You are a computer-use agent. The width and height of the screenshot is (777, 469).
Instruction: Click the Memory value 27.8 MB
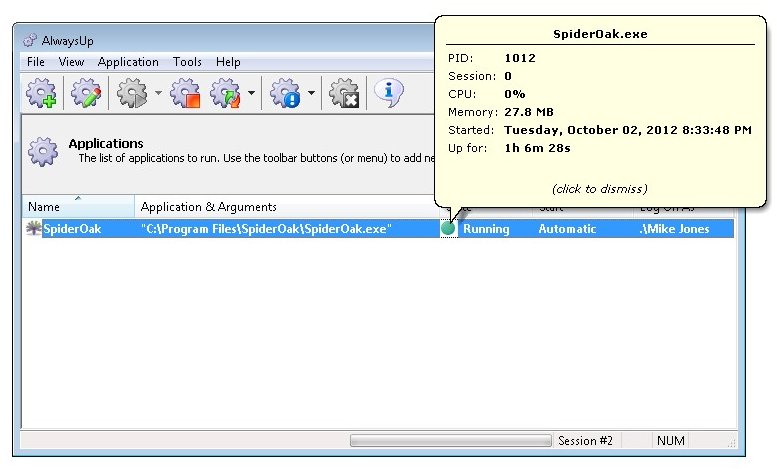pos(529,112)
